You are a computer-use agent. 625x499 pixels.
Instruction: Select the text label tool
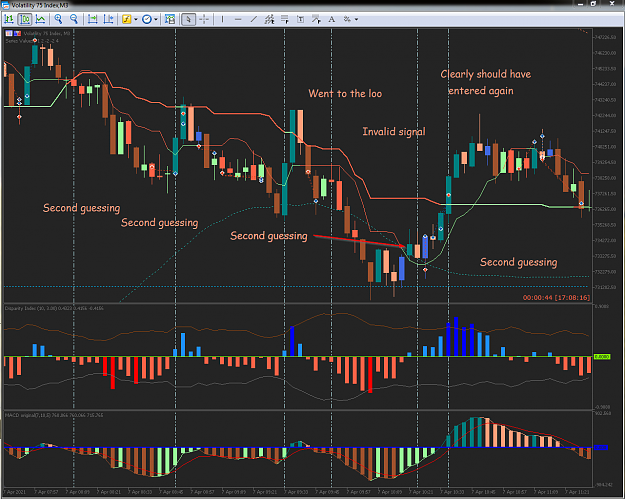pyautogui.click(x=301, y=19)
